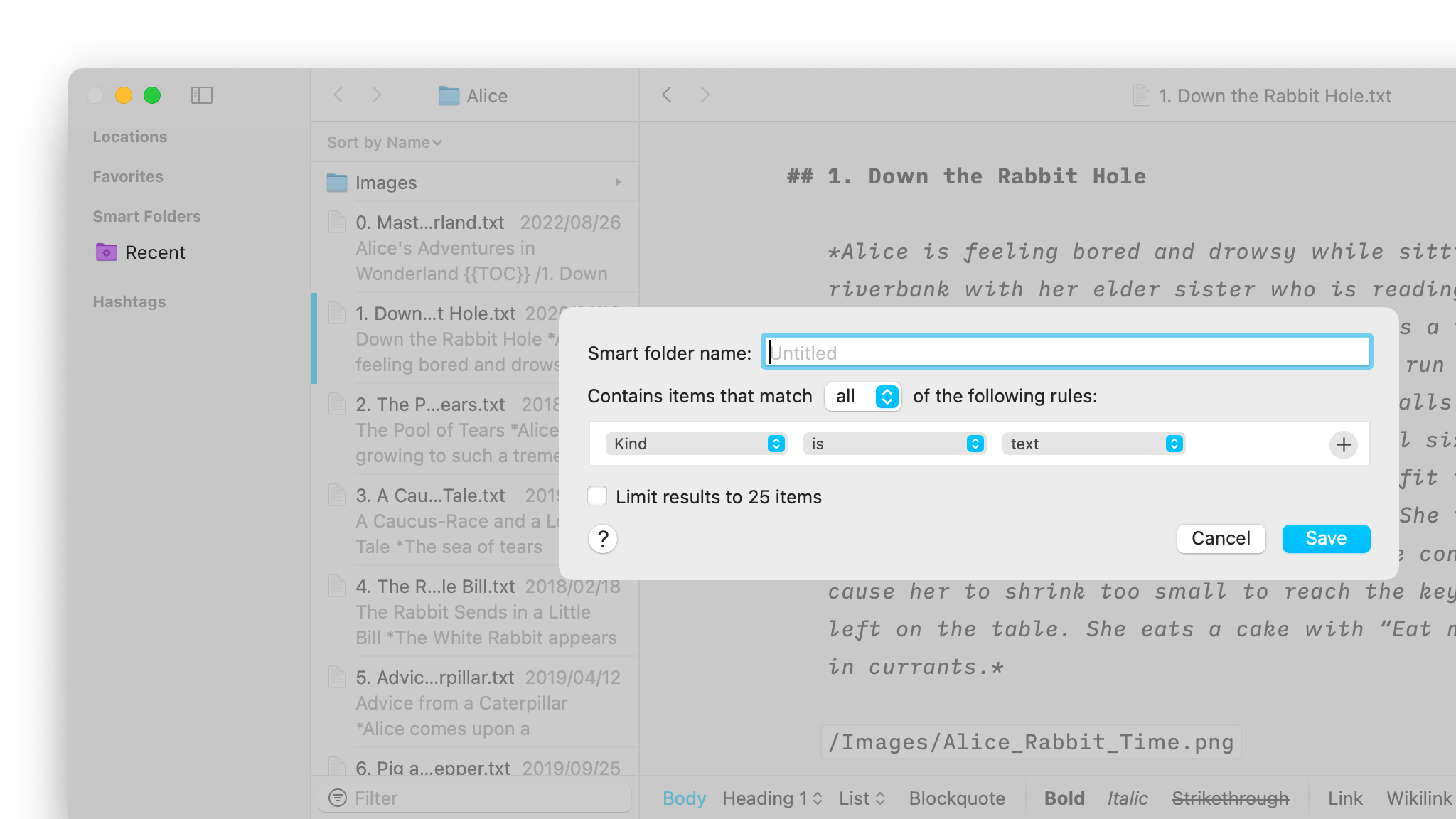Screen dimensions: 1456x819
Task: Check Limit results to 25 items
Action: [x=596, y=496]
